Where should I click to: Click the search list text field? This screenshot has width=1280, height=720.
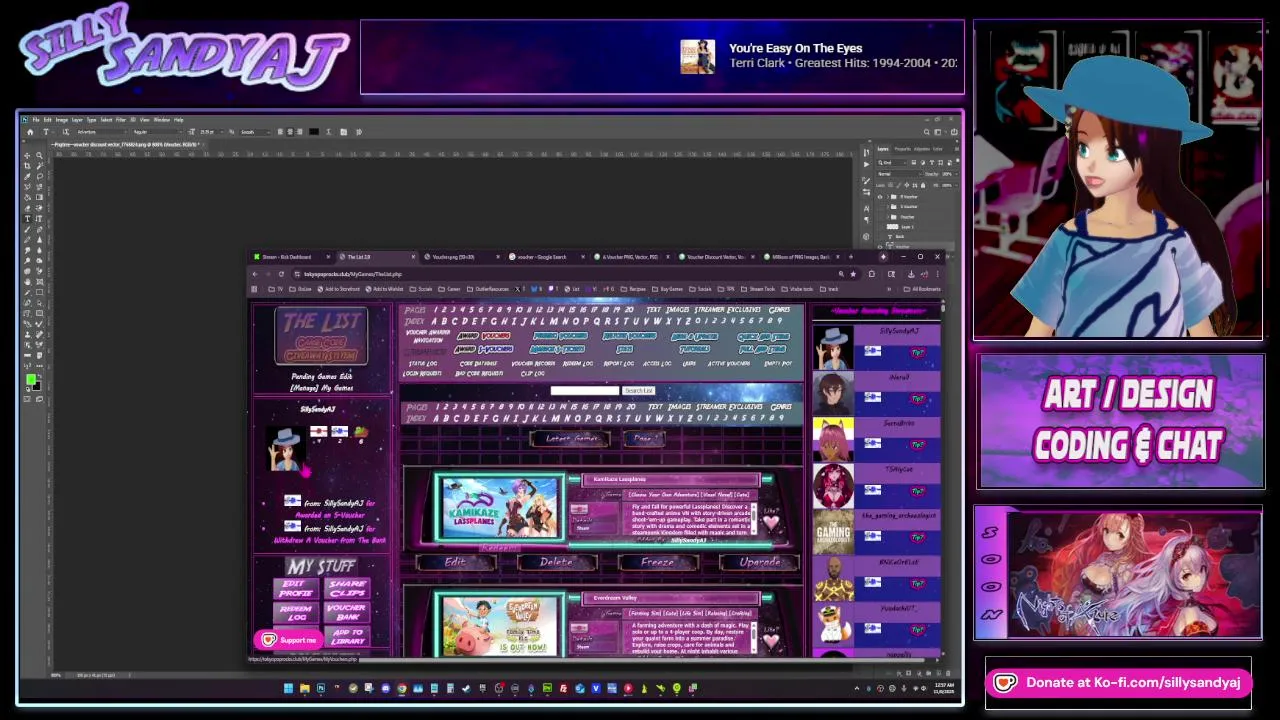point(584,390)
